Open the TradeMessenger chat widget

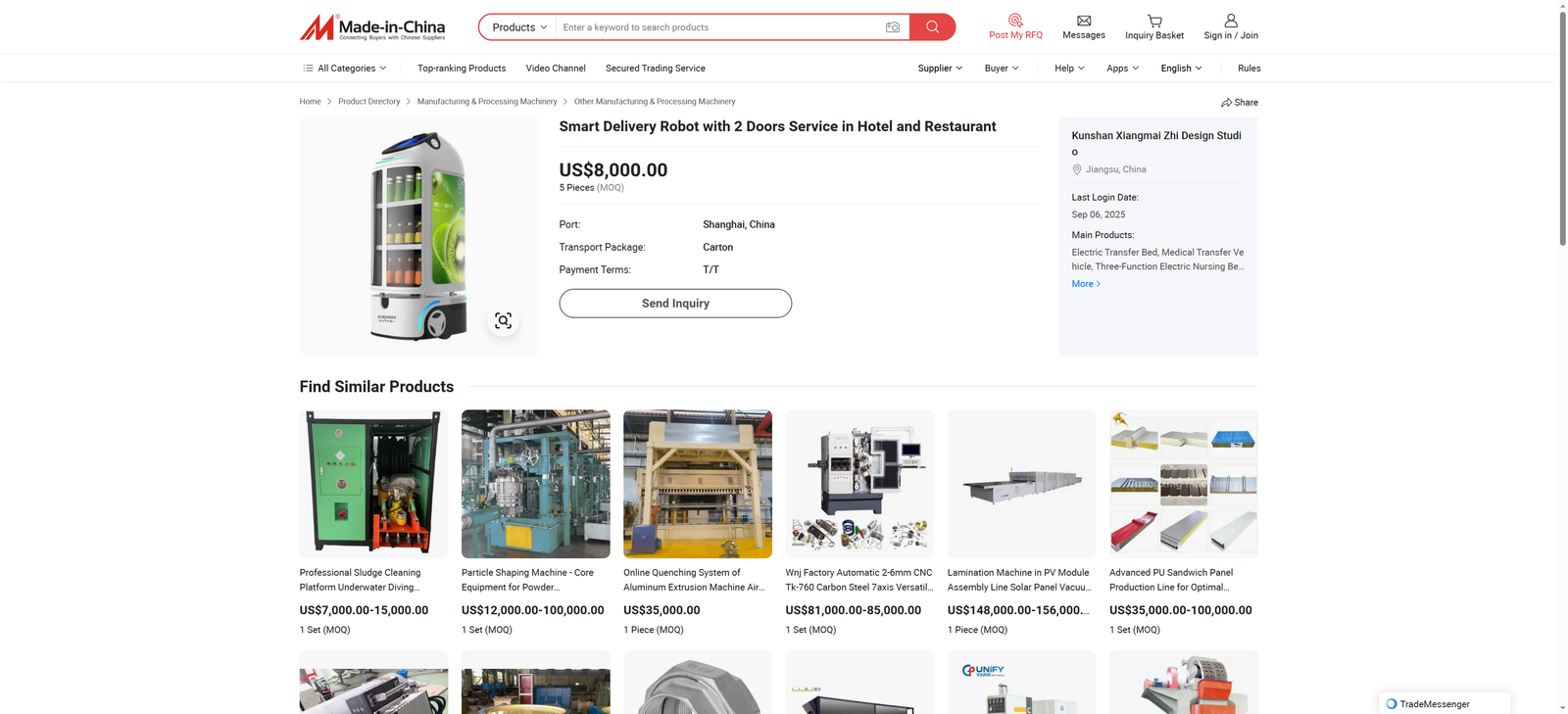point(1444,703)
